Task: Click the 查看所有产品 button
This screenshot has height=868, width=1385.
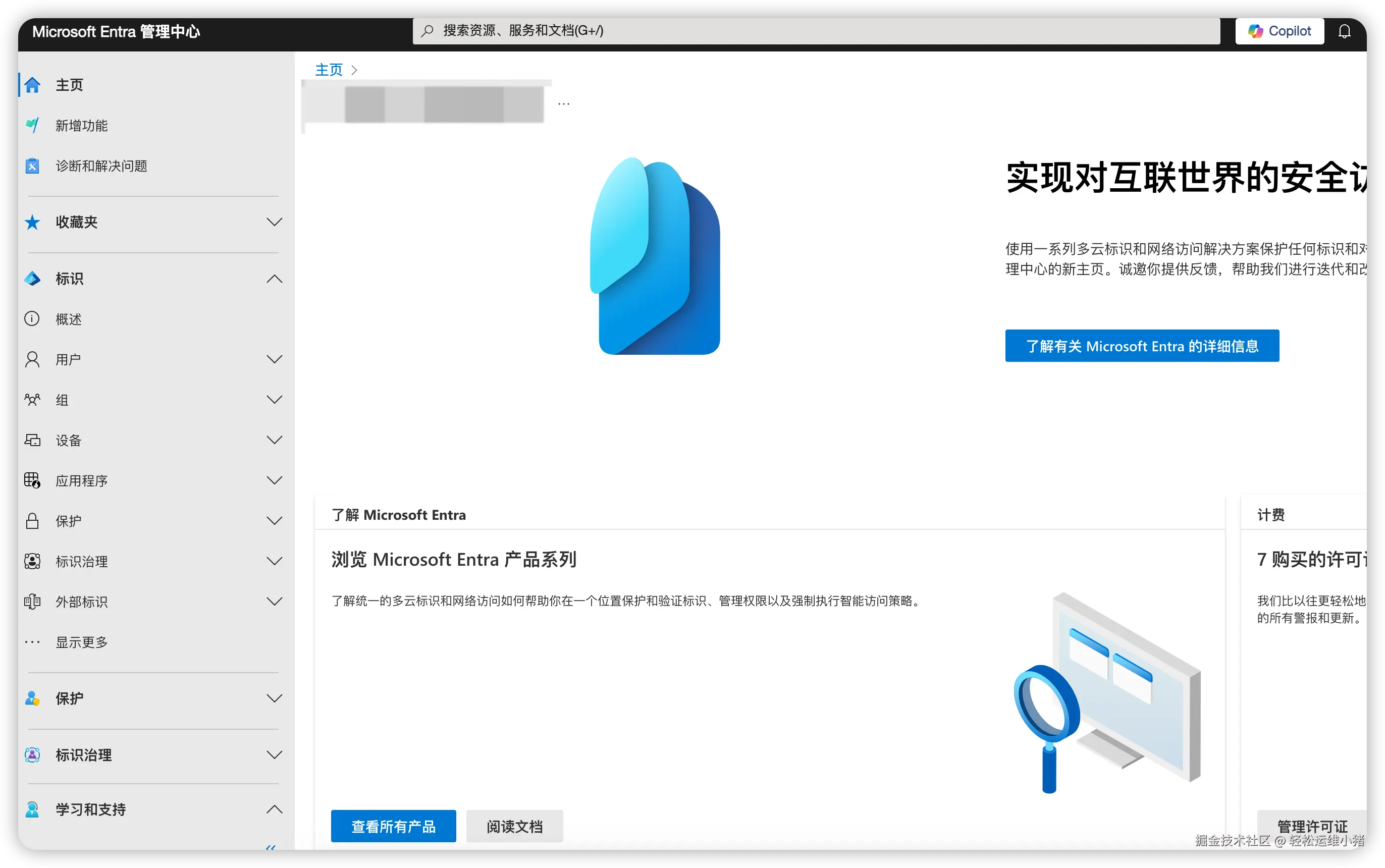Action: coord(393,826)
